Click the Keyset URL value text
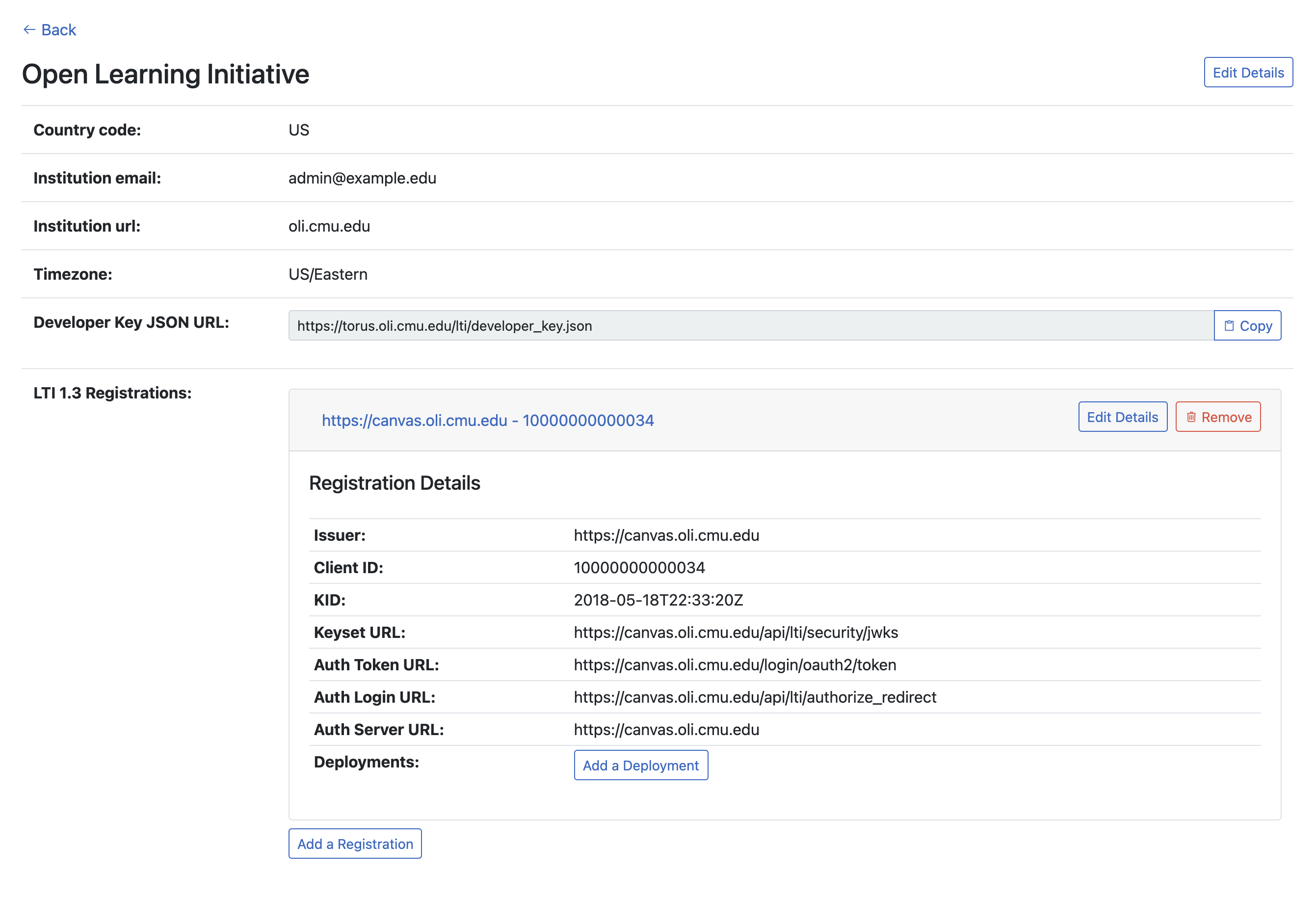Screen dimensions: 1316x898 (736, 632)
